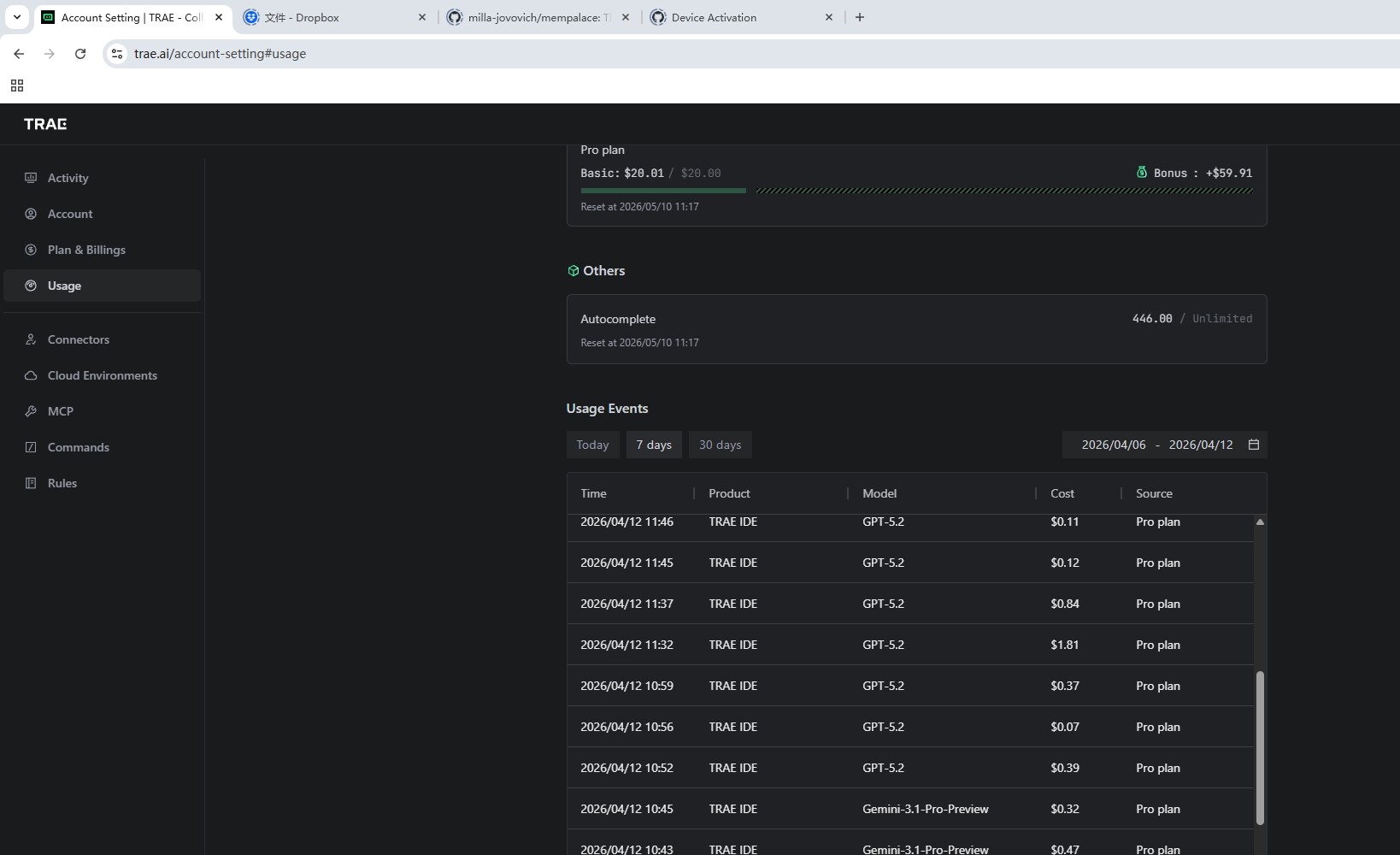This screenshot has width=1400, height=855.
Task: Filter usage events by 30 days
Action: coord(720,445)
